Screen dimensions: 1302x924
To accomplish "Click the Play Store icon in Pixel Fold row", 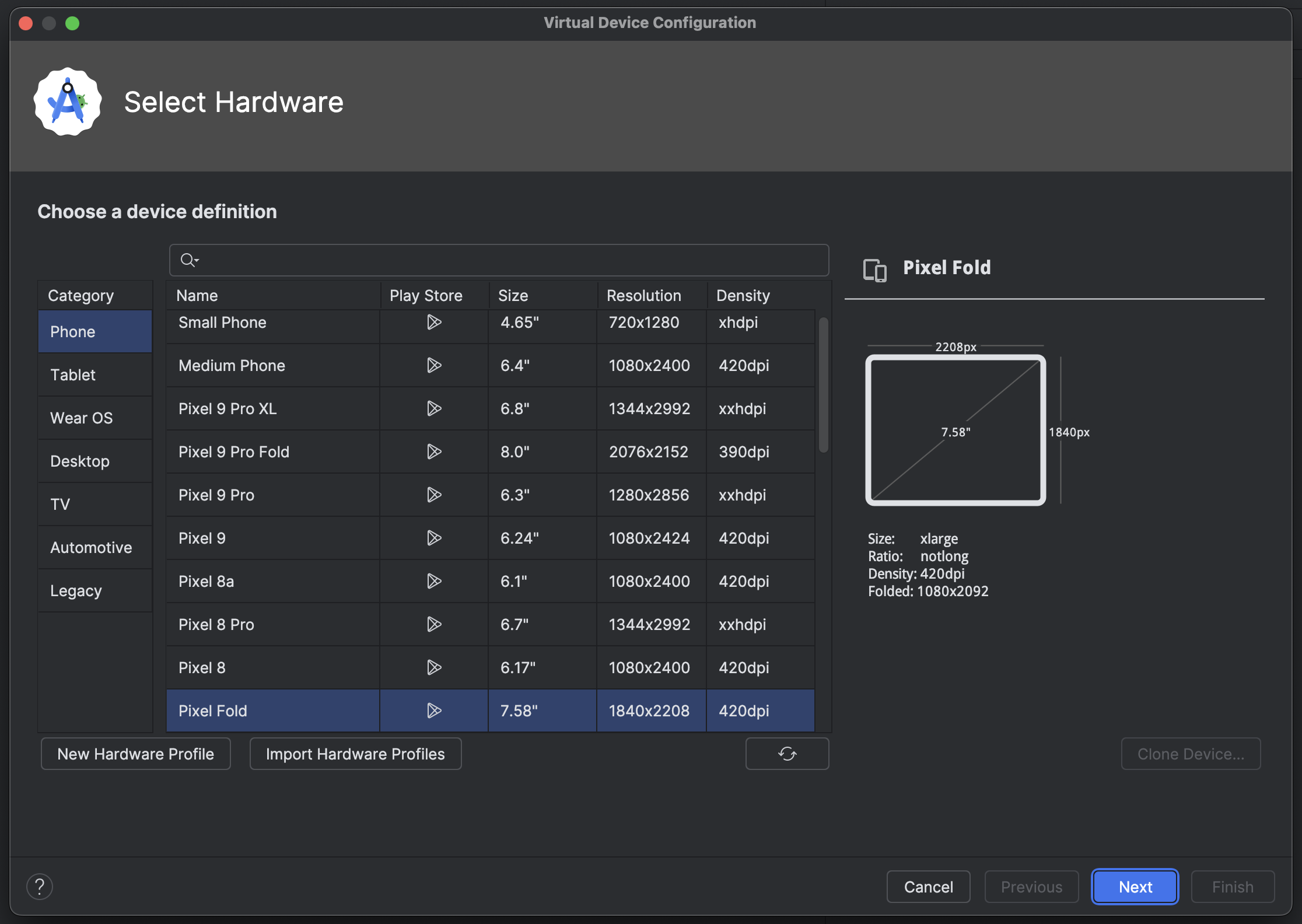I will pos(434,710).
